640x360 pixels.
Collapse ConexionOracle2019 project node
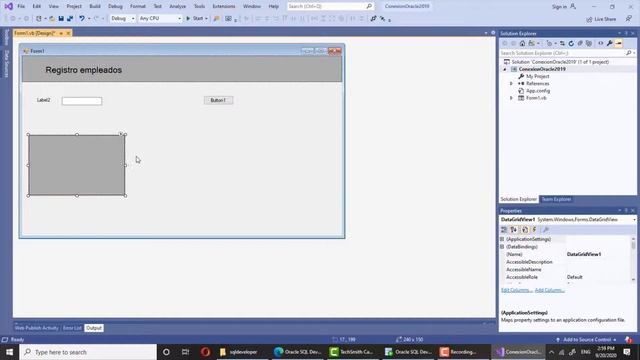(x=504, y=69)
